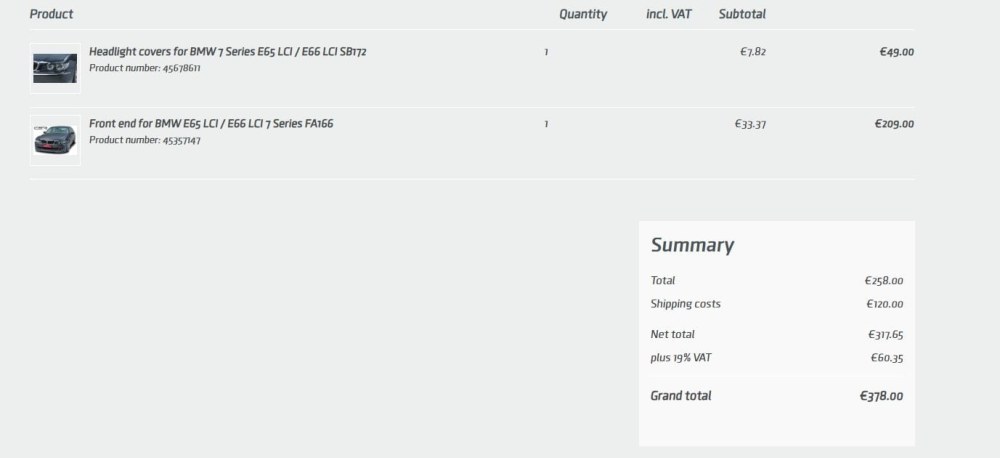Image resolution: width=1000 pixels, height=458 pixels.
Task: Click the Summary heading
Action: pyautogui.click(x=692, y=246)
